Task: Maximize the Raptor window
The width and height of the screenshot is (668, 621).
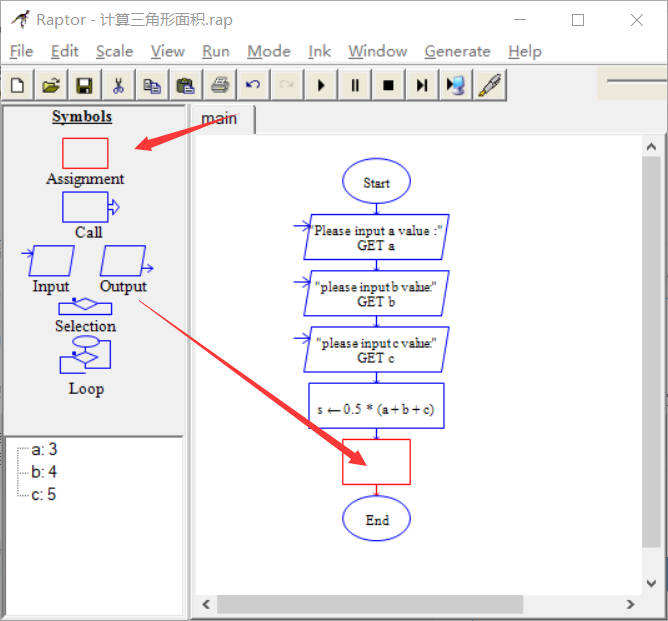Action: tap(578, 20)
